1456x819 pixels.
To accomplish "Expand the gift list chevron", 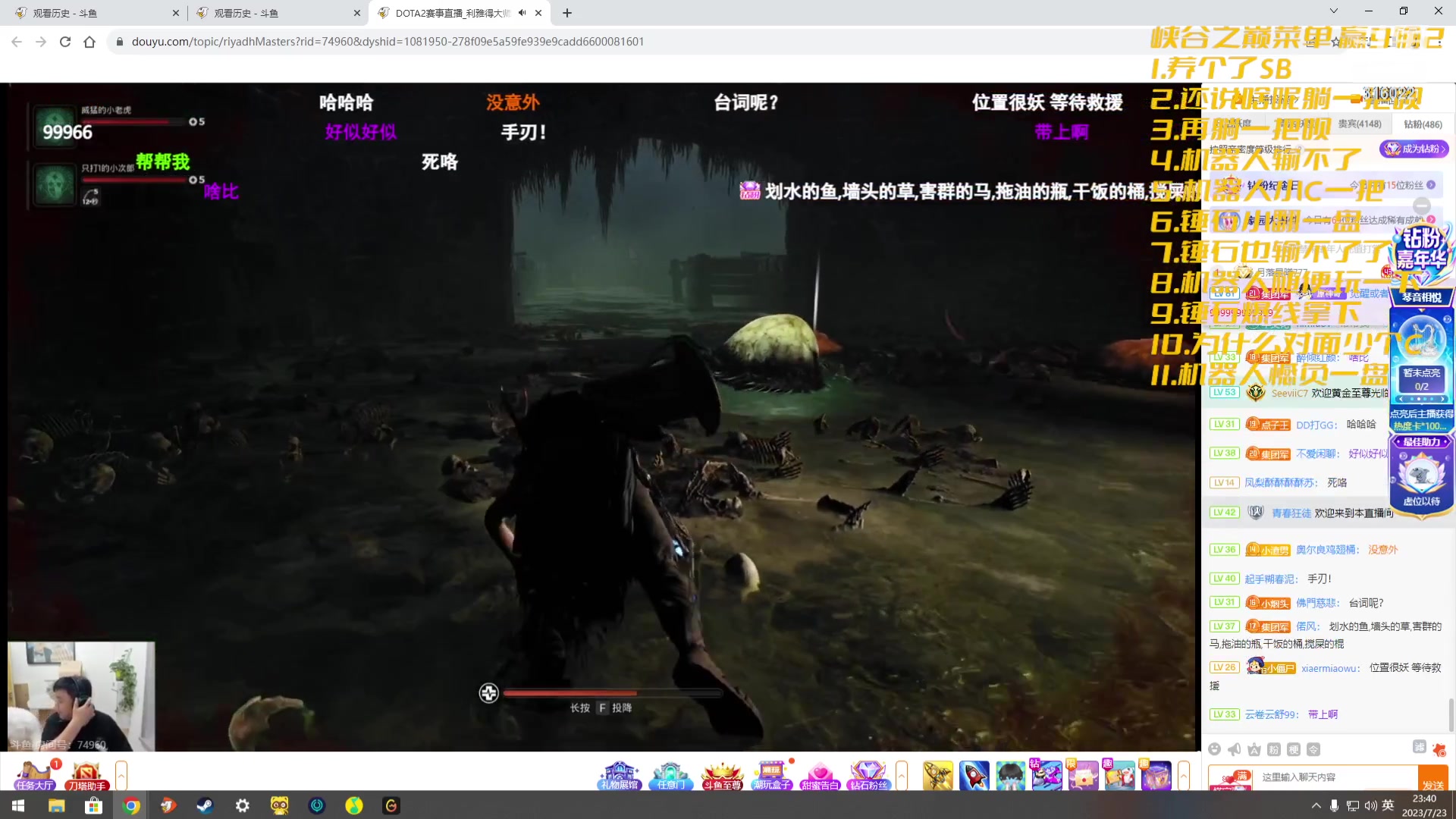I will (1184, 775).
